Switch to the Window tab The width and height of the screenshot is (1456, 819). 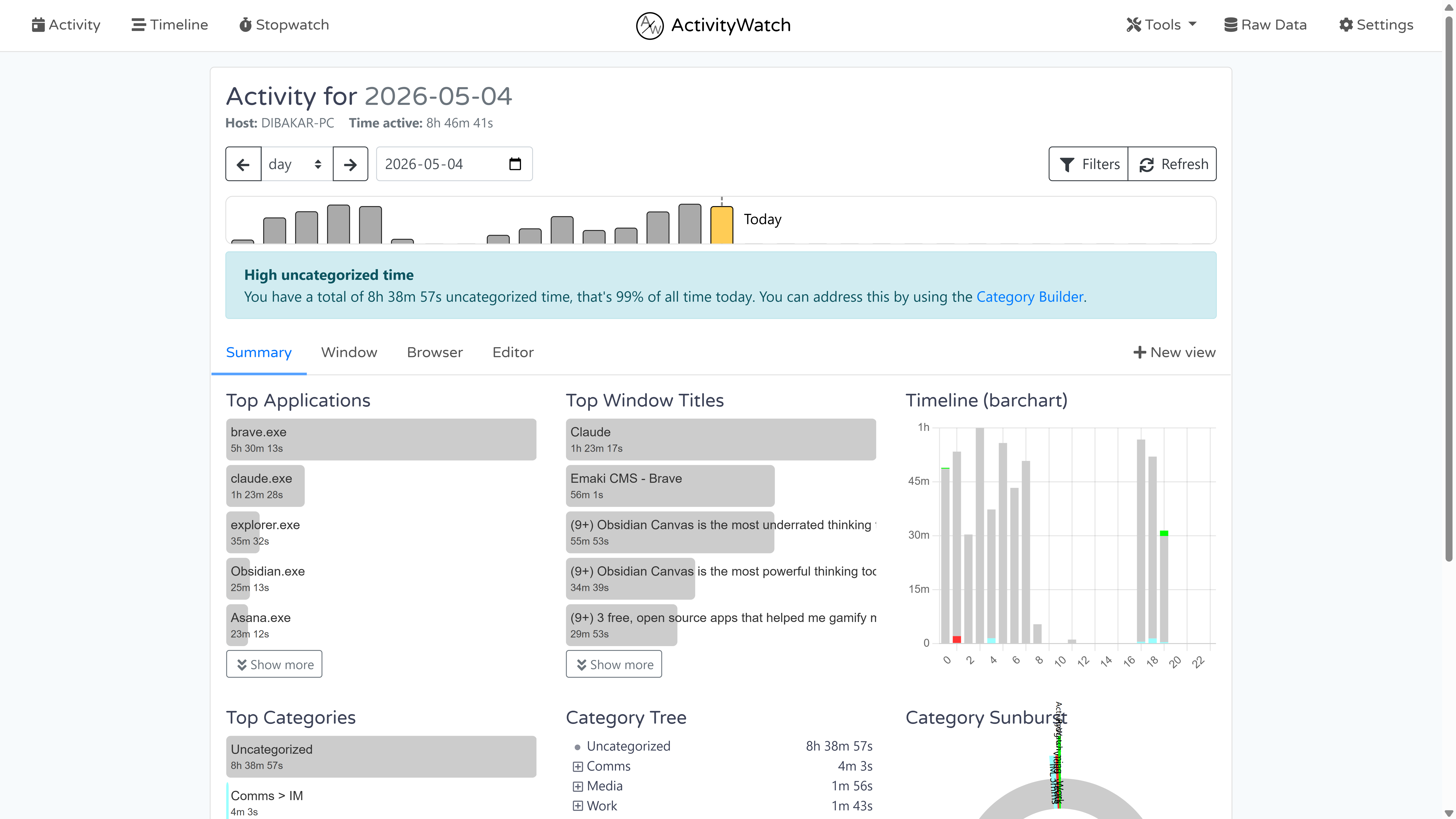pyautogui.click(x=349, y=353)
